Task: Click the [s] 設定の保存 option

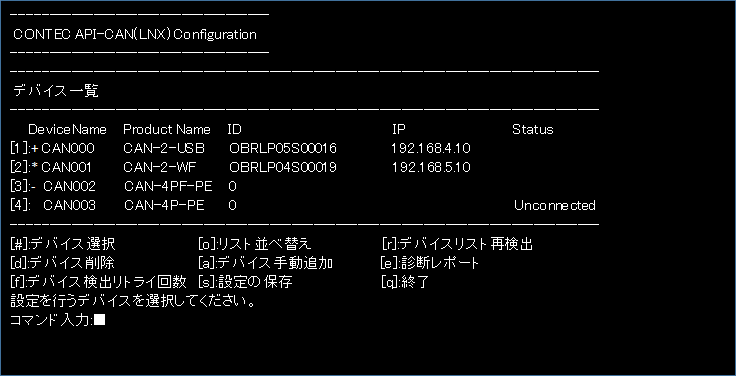Action: click(245, 282)
